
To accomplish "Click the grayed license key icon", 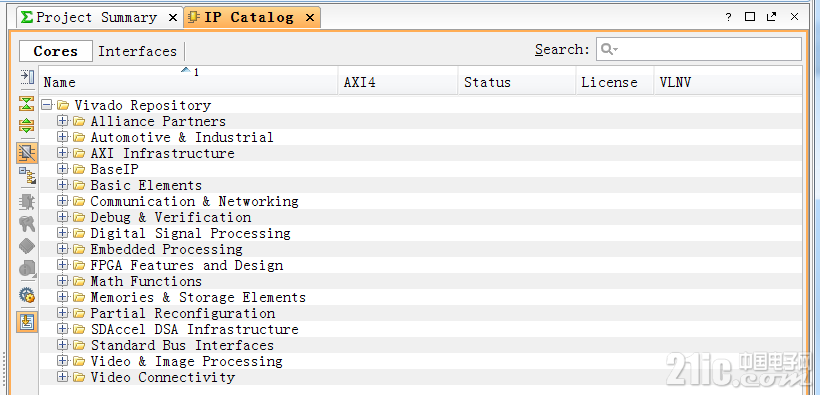I will tap(27, 224).
